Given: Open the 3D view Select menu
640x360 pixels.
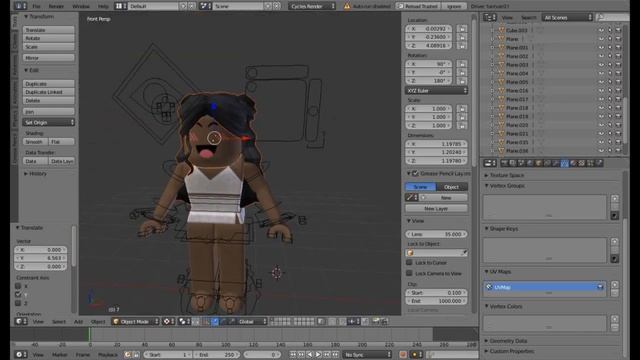Looking at the screenshot, I should pos(59,322).
